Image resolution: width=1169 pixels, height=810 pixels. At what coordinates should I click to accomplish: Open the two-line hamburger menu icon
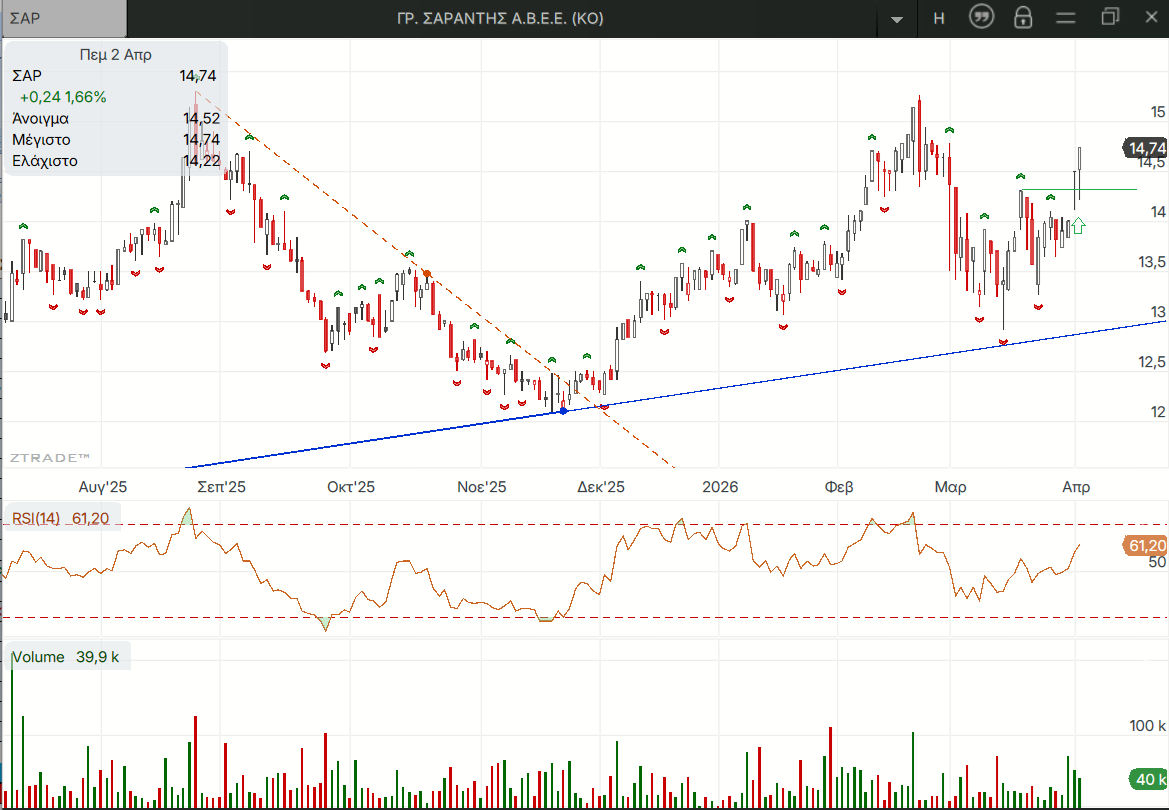[1066, 18]
